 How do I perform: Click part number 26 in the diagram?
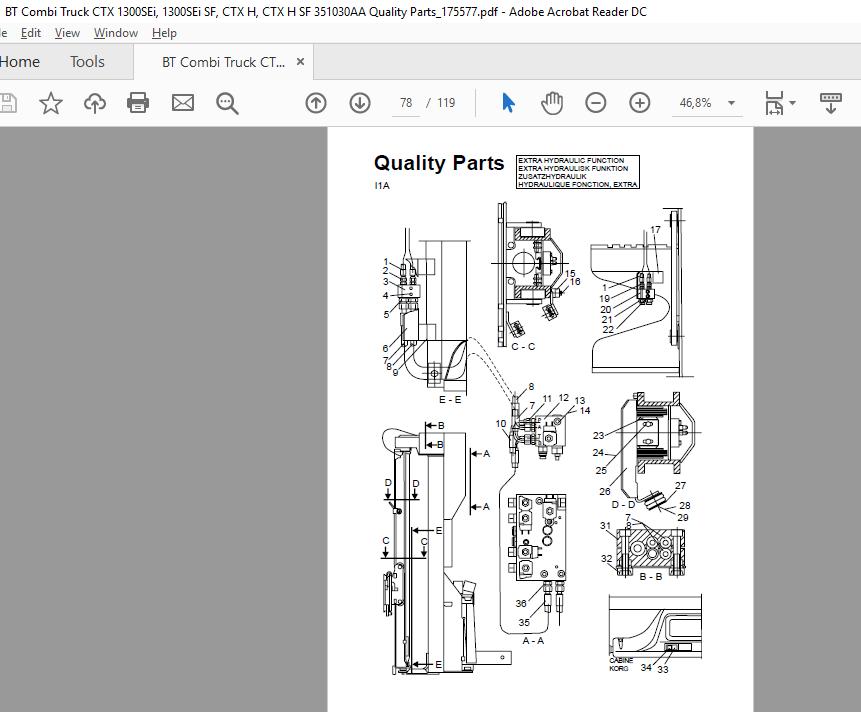(x=605, y=491)
